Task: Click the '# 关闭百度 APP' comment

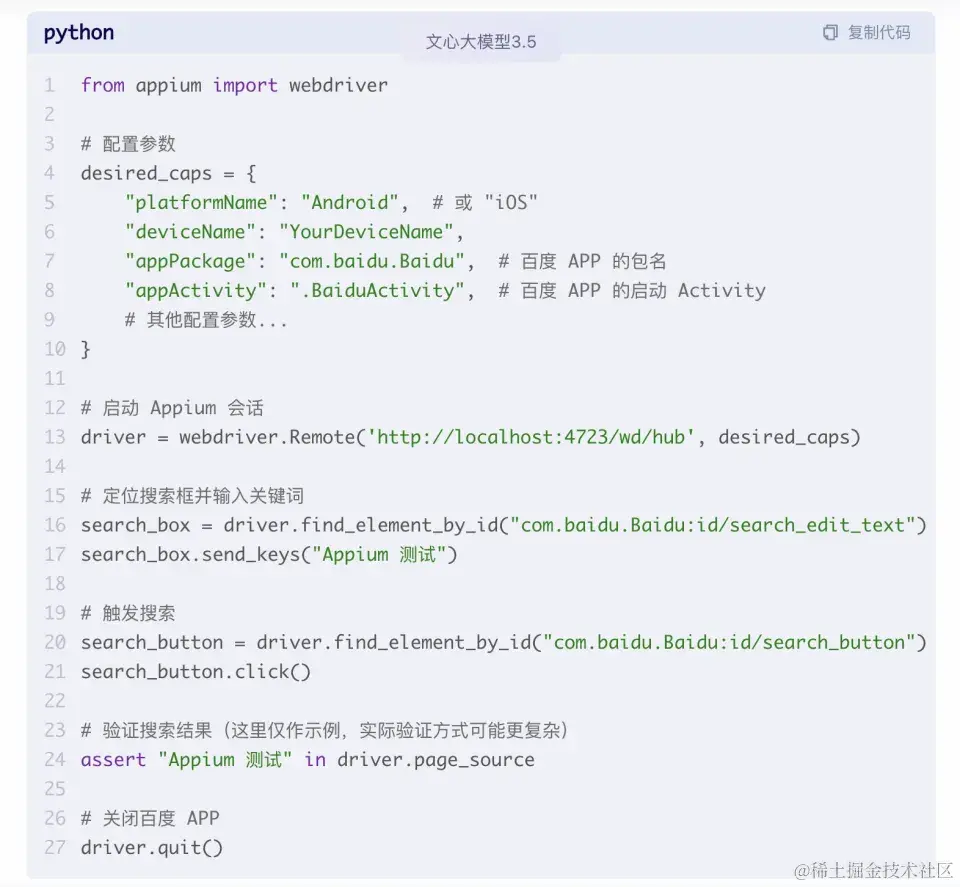Action: coord(150,818)
